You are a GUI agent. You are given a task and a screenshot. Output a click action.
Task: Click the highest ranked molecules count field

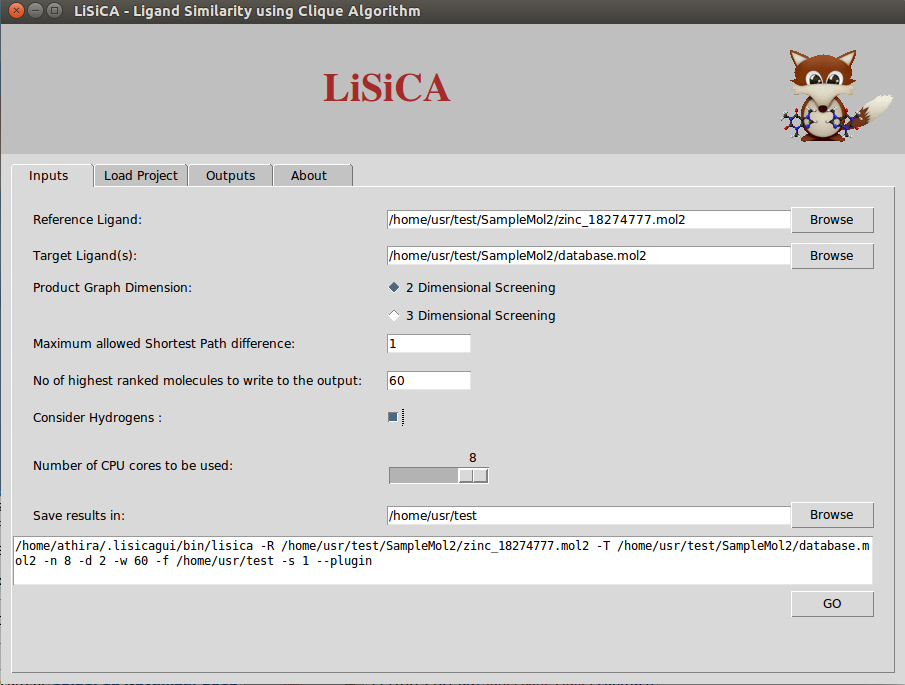(428, 380)
